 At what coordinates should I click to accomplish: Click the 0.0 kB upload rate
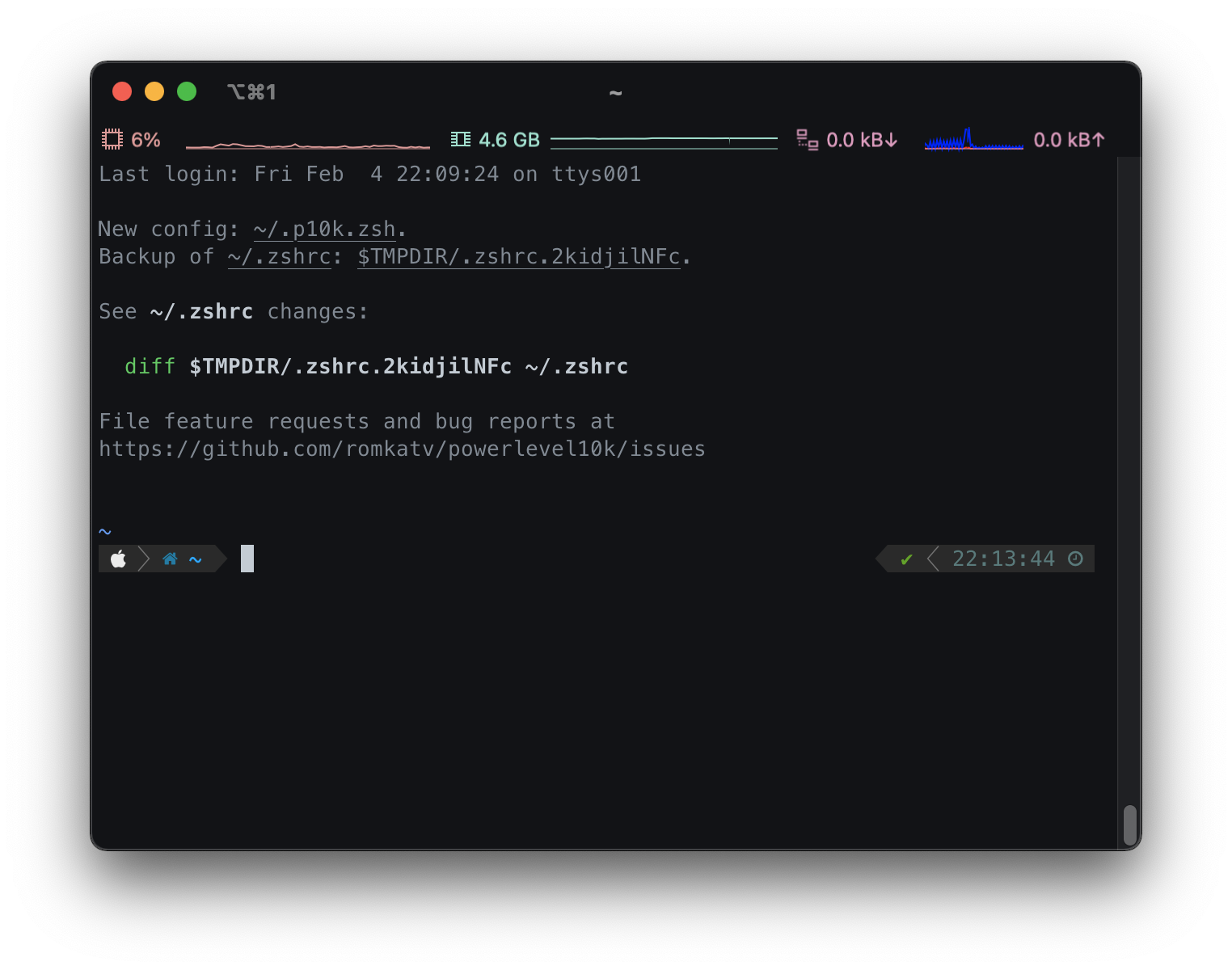pos(1069,140)
